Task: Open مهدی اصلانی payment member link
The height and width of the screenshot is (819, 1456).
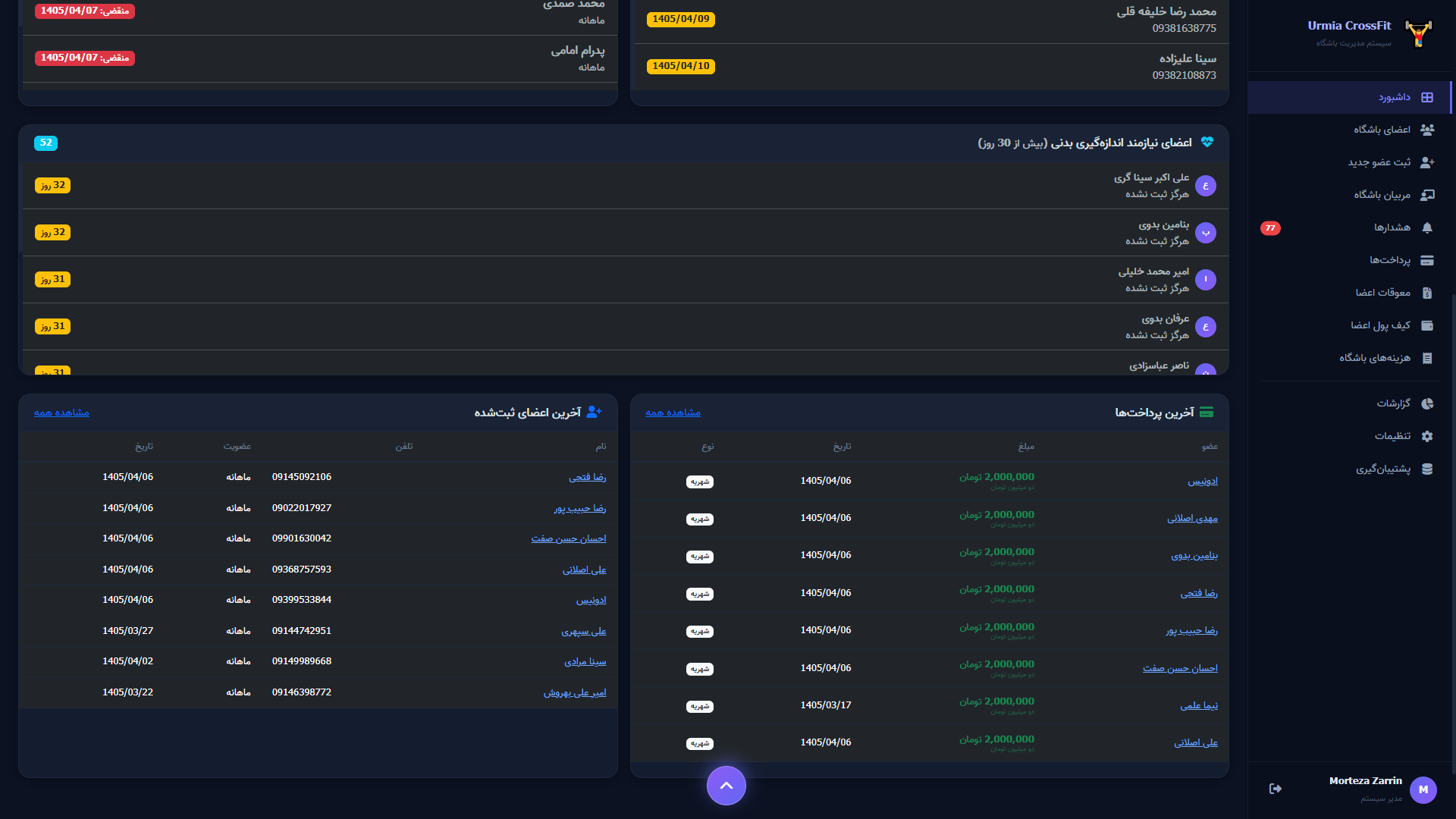Action: coord(1192,518)
